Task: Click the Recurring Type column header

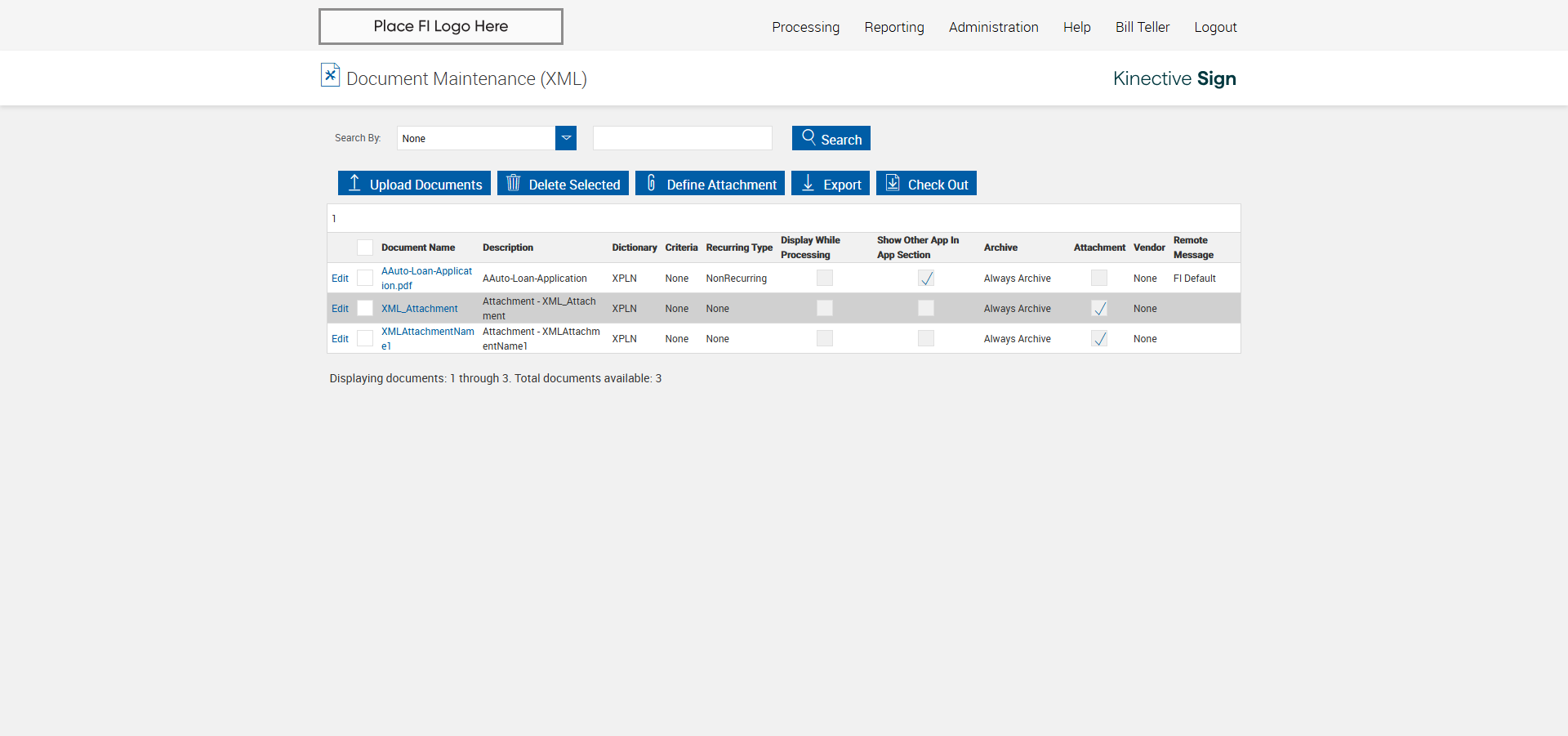Action: click(739, 248)
